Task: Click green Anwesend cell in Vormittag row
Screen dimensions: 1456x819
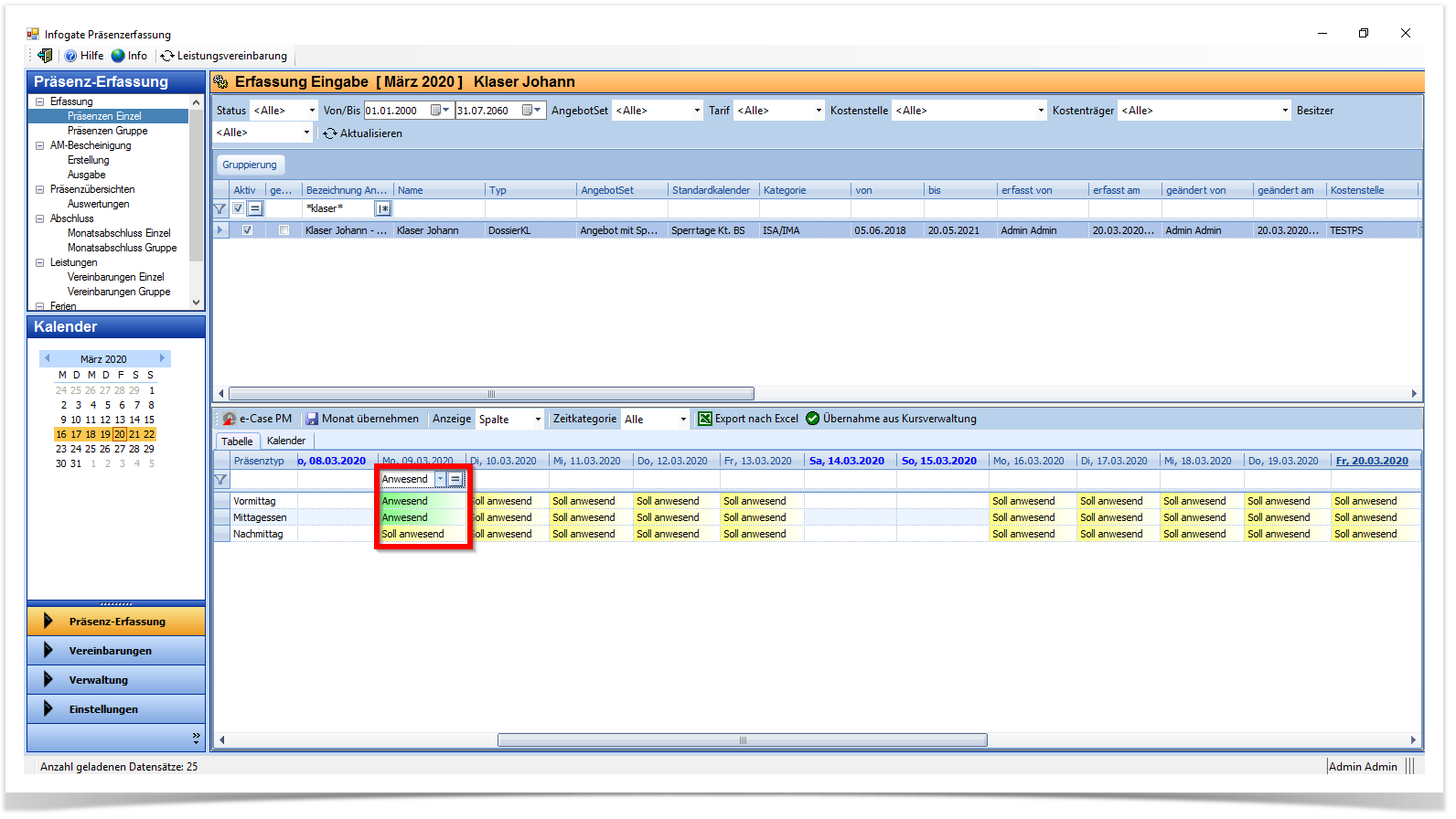Action: 423,501
